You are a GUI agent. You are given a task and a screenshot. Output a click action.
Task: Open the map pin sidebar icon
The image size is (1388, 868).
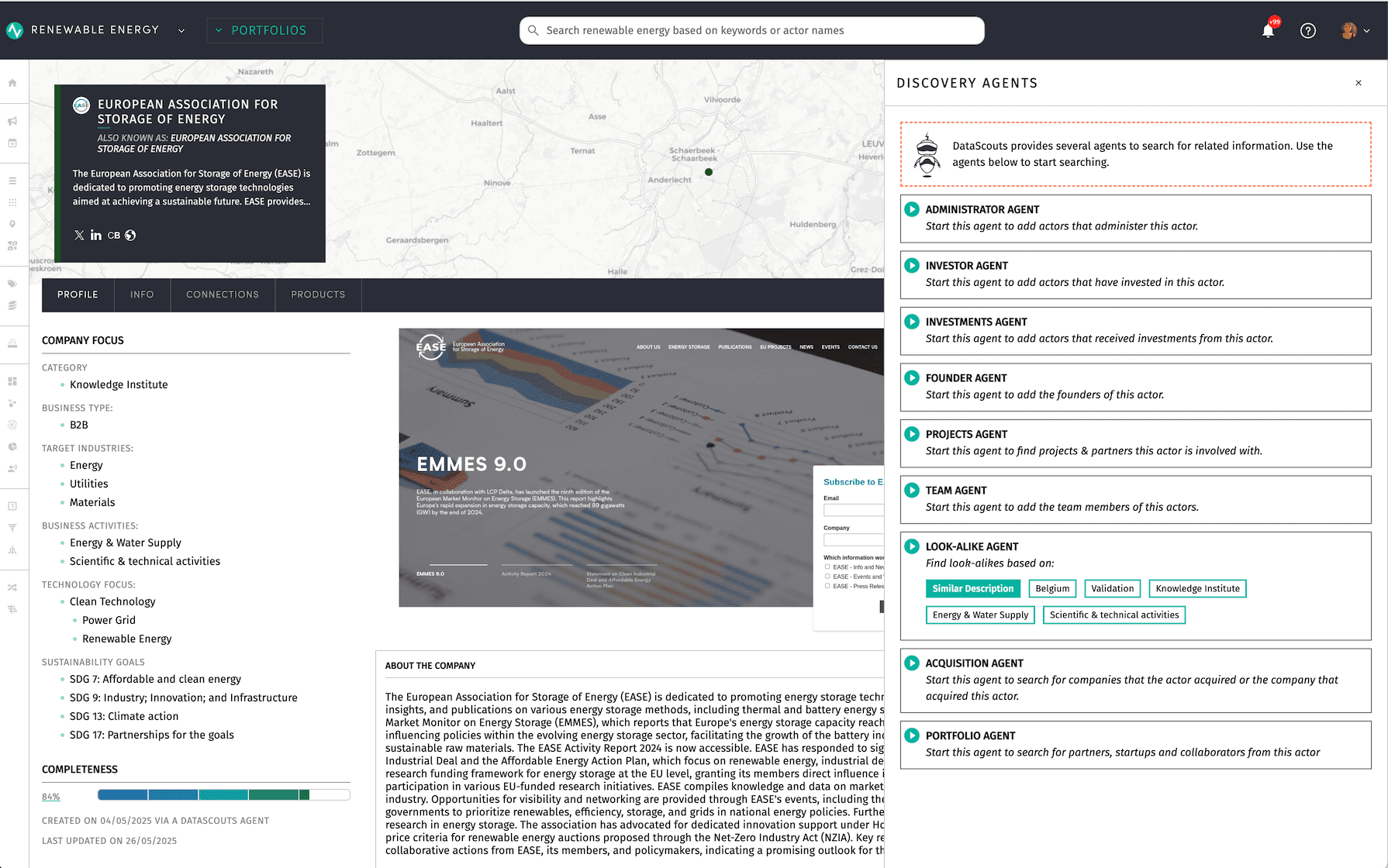tap(12, 224)
